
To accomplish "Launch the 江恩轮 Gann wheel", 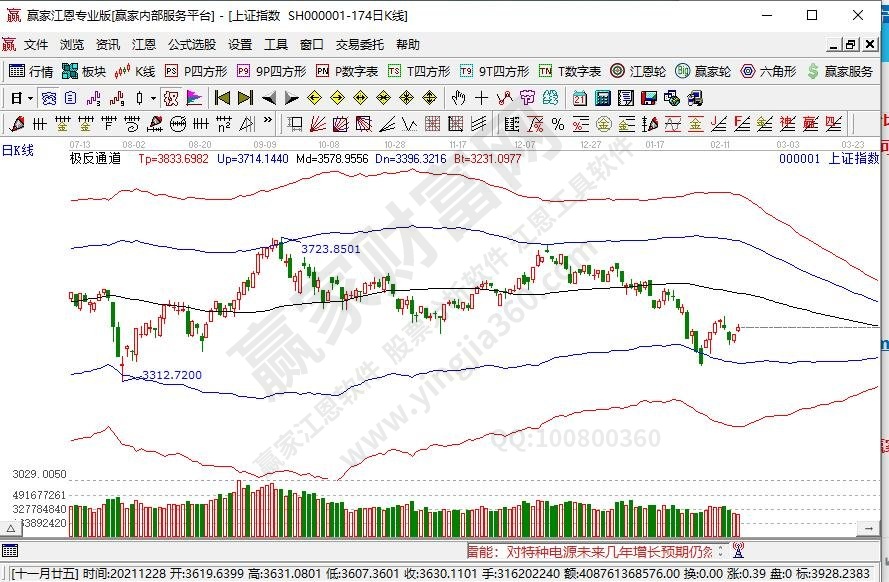I will click(x=637, y=71).
